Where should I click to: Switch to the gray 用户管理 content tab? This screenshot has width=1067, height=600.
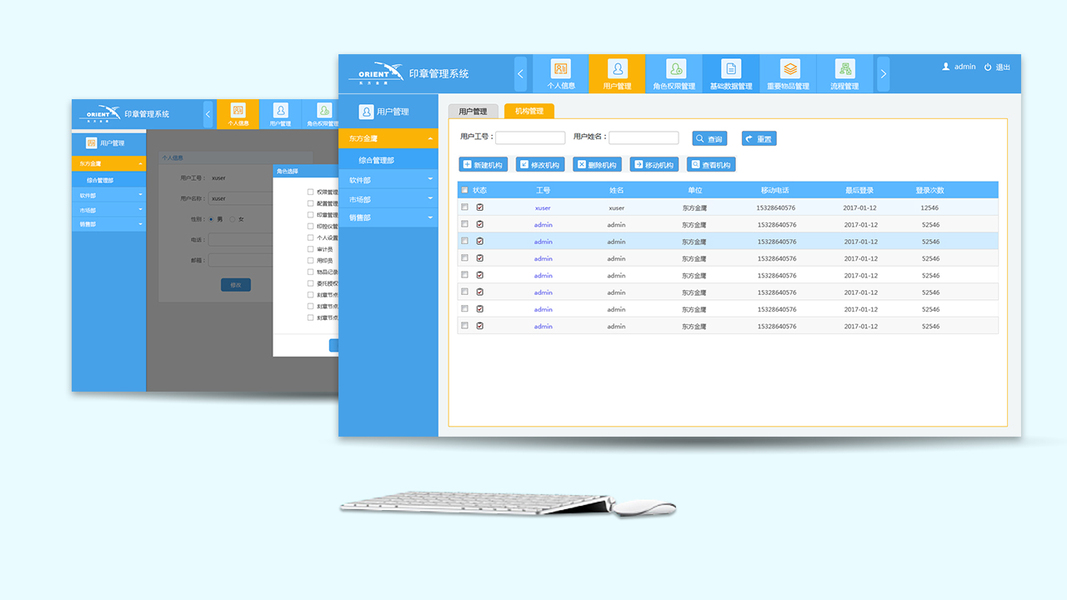473,111
